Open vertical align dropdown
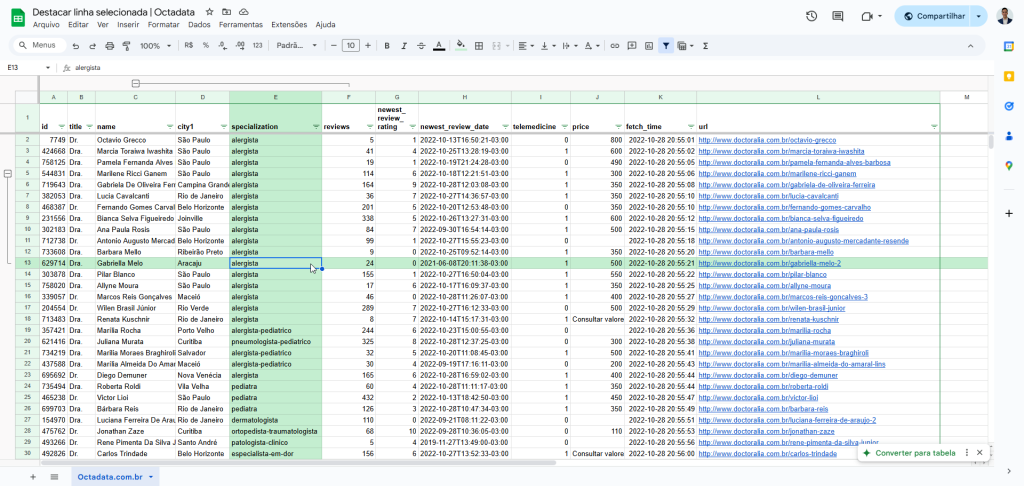 tap(547, 46)
